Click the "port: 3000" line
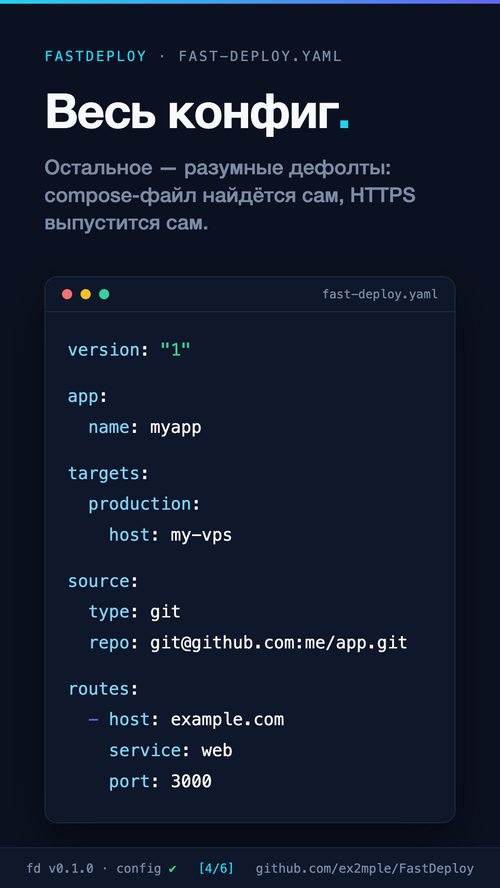The height and width of the screenshot is (888, 500). 160,782
